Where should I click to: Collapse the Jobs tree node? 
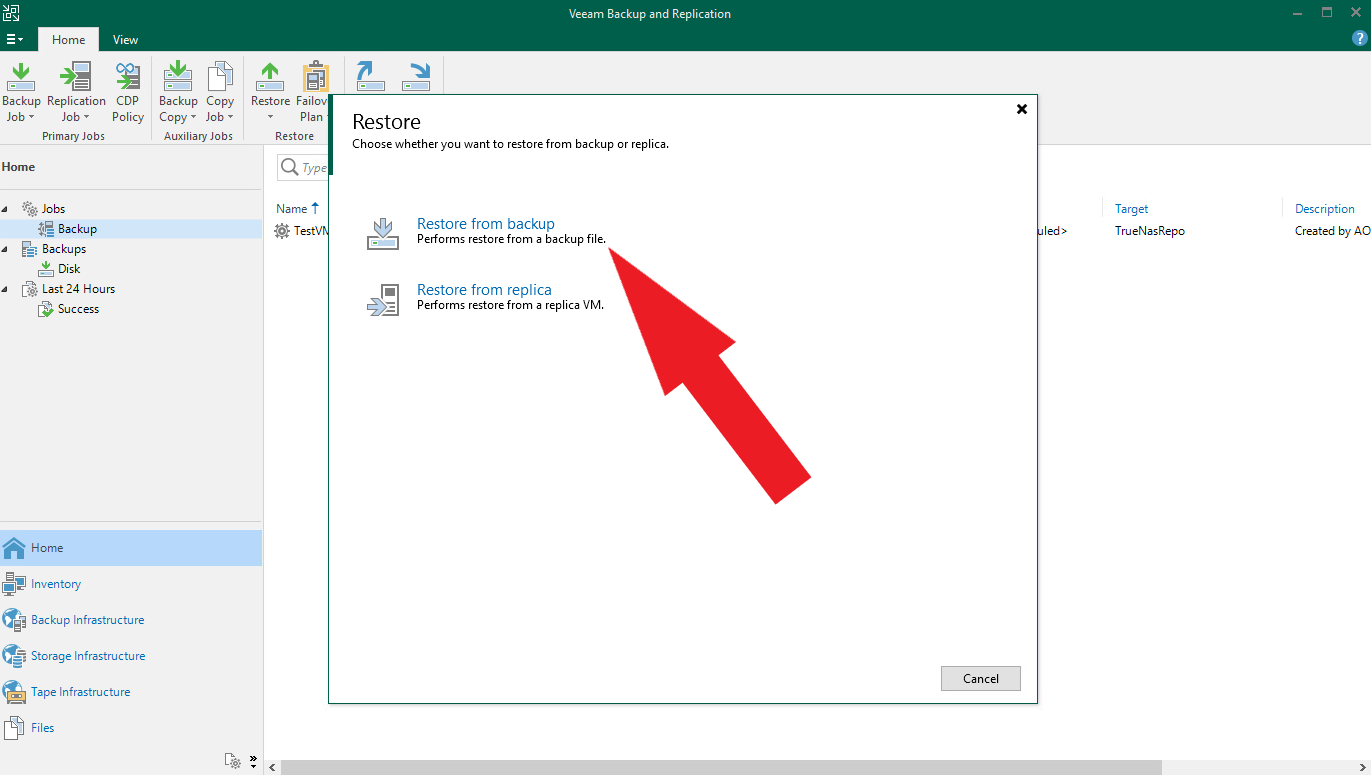6,209
